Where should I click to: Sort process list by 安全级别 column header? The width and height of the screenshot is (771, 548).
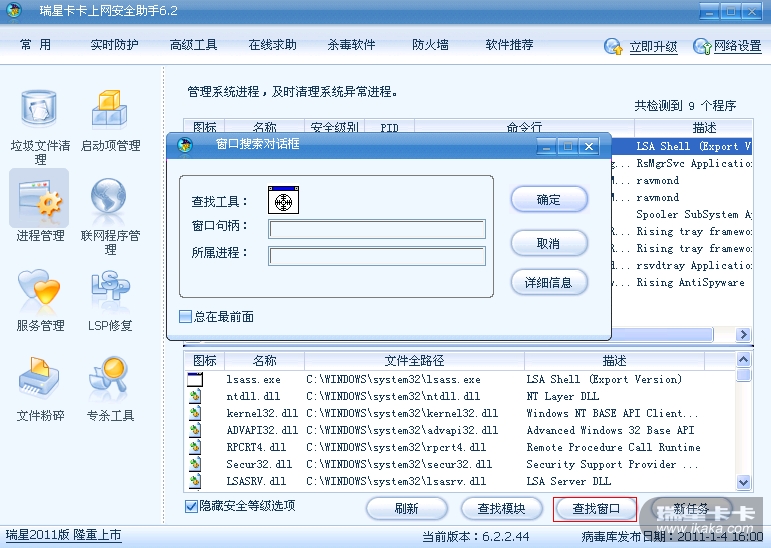pos(334,127)
